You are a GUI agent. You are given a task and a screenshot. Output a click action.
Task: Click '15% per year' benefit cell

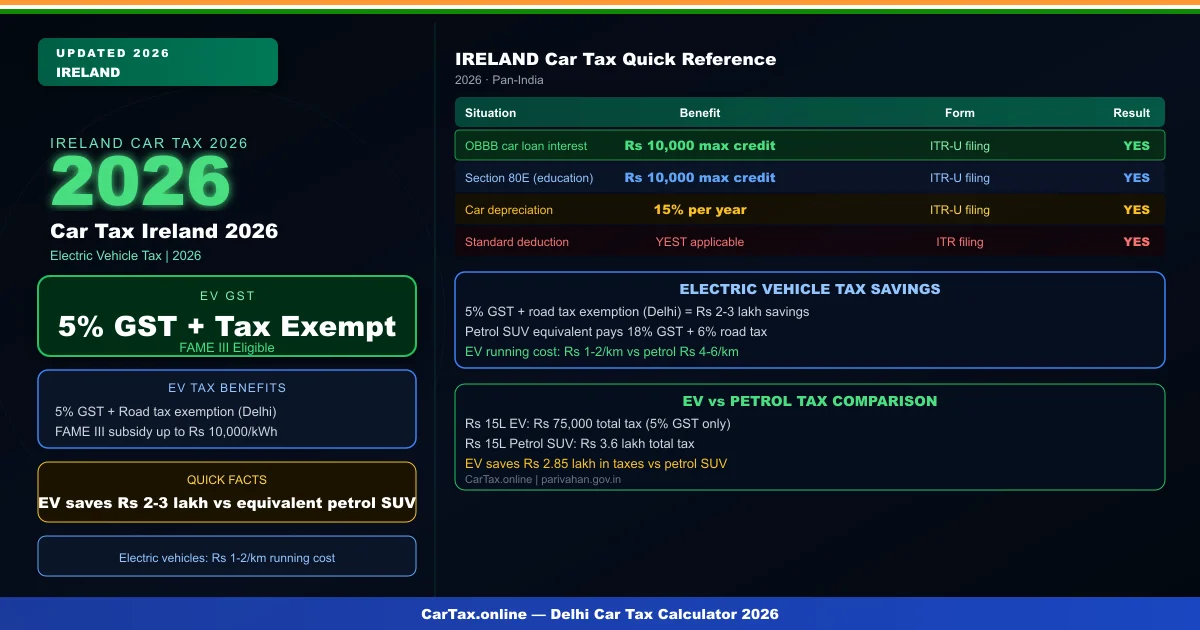[700, 210]
